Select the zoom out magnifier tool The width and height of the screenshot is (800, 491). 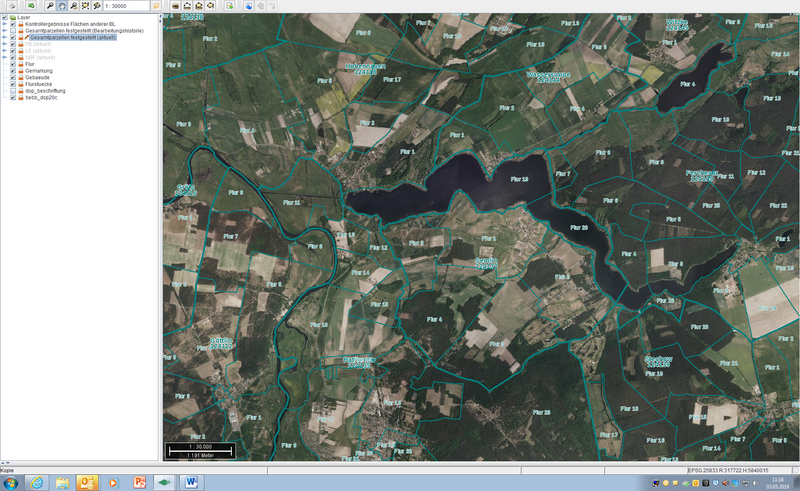73,6
